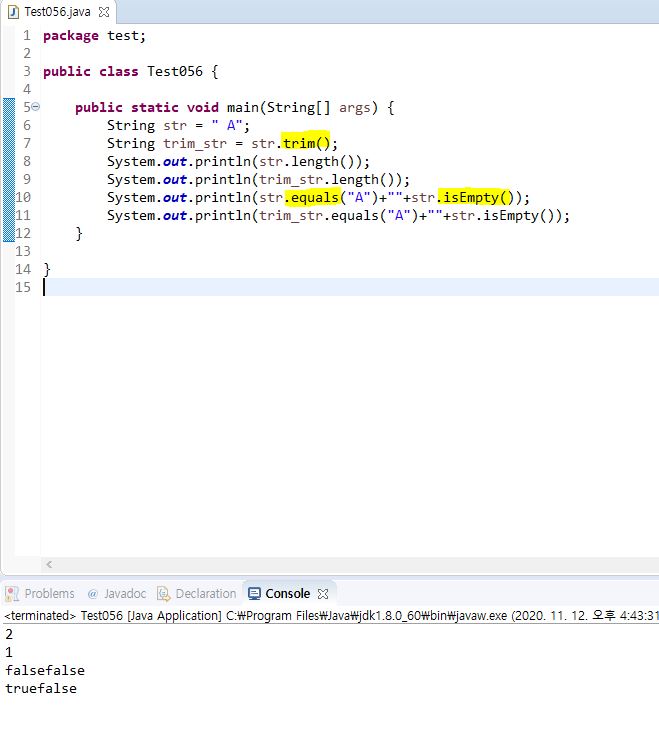Click console output 'truefalse'
659x749 pixels.
click(41, 688)
